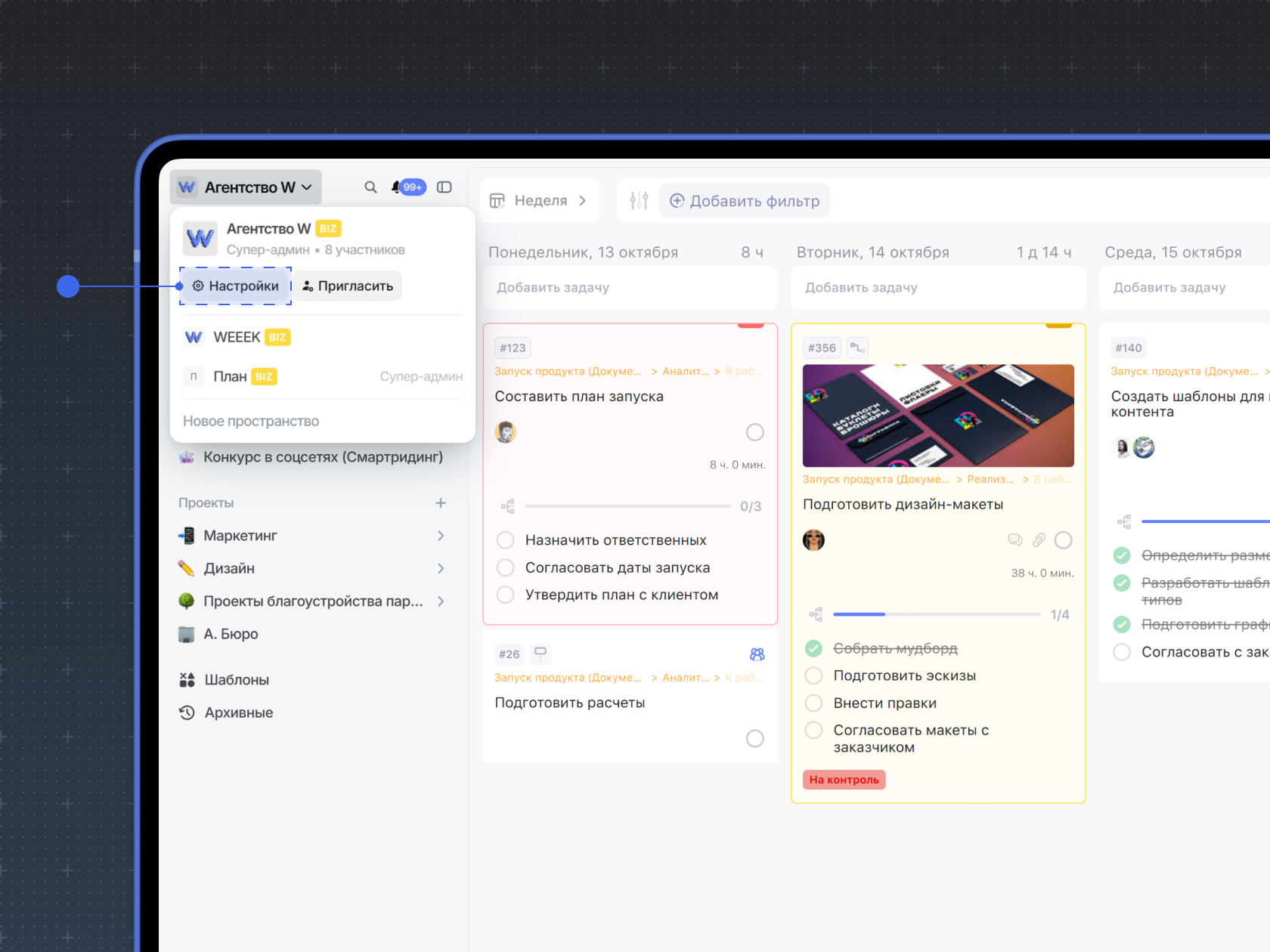
Task: Click the Пригласить button
Action: 348,286
